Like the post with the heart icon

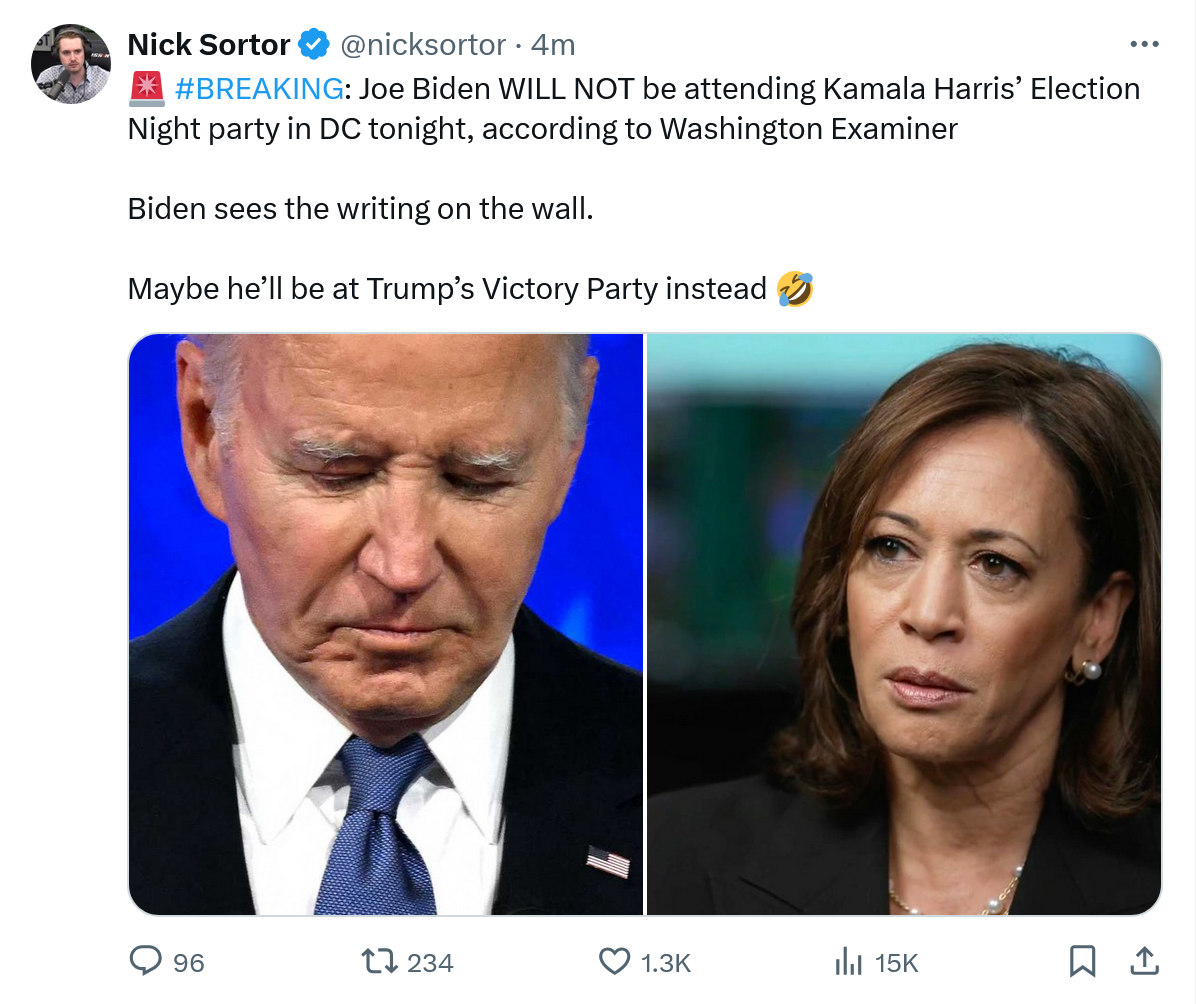[614, 962]
